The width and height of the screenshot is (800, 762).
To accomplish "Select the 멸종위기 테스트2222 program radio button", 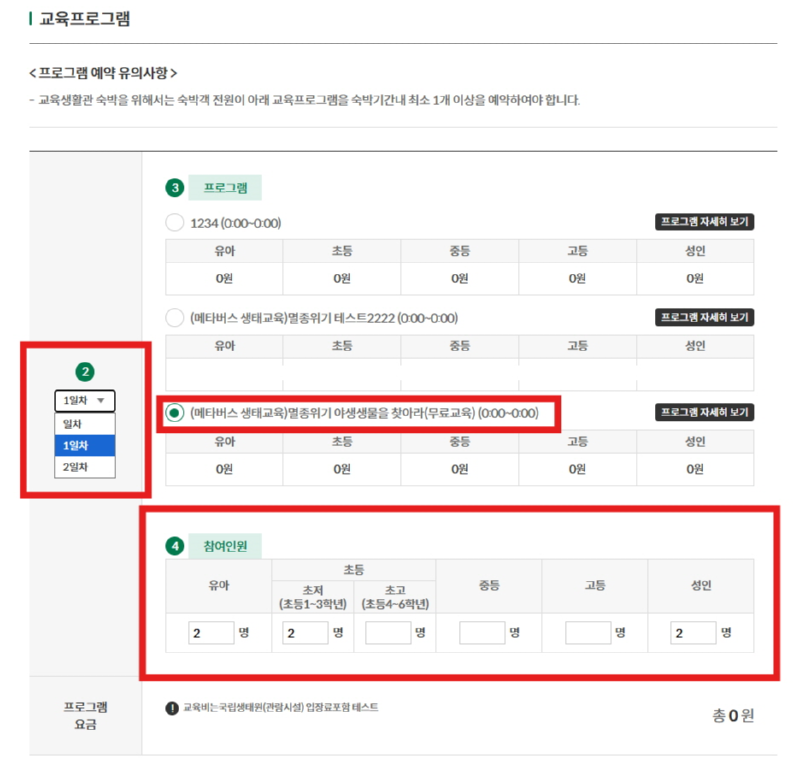I will 174,318.
